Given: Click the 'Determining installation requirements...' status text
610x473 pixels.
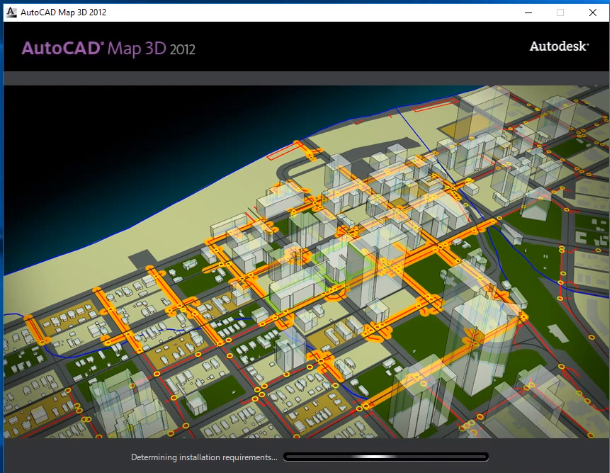Looking at the screenshot, I should 204,457.
